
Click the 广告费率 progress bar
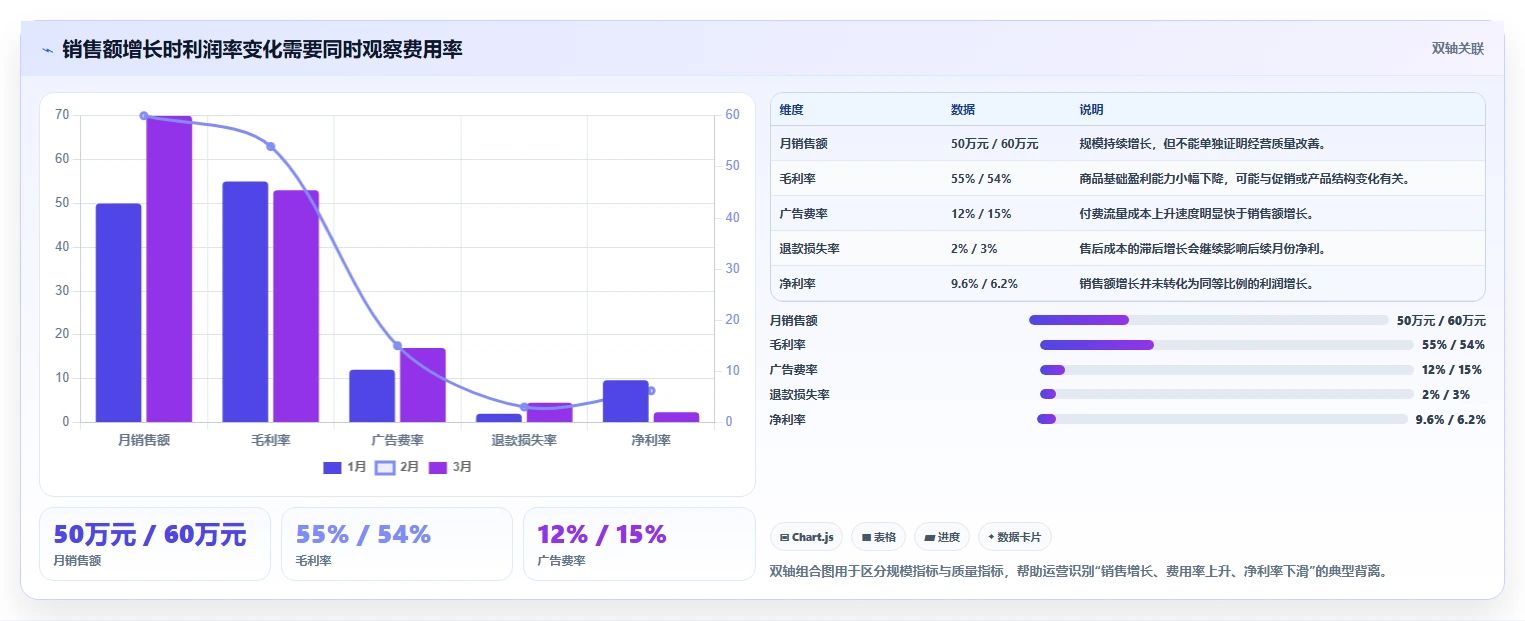pos(1226,370)
